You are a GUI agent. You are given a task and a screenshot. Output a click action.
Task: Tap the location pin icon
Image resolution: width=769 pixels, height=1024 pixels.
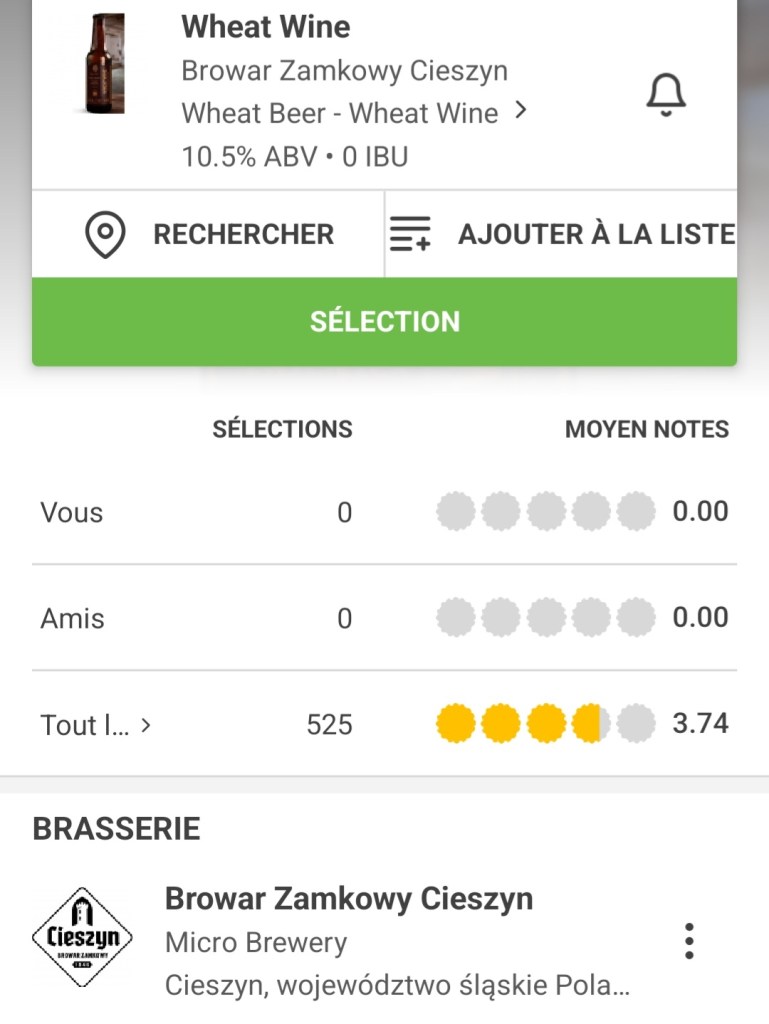click(x=105, y=235)
